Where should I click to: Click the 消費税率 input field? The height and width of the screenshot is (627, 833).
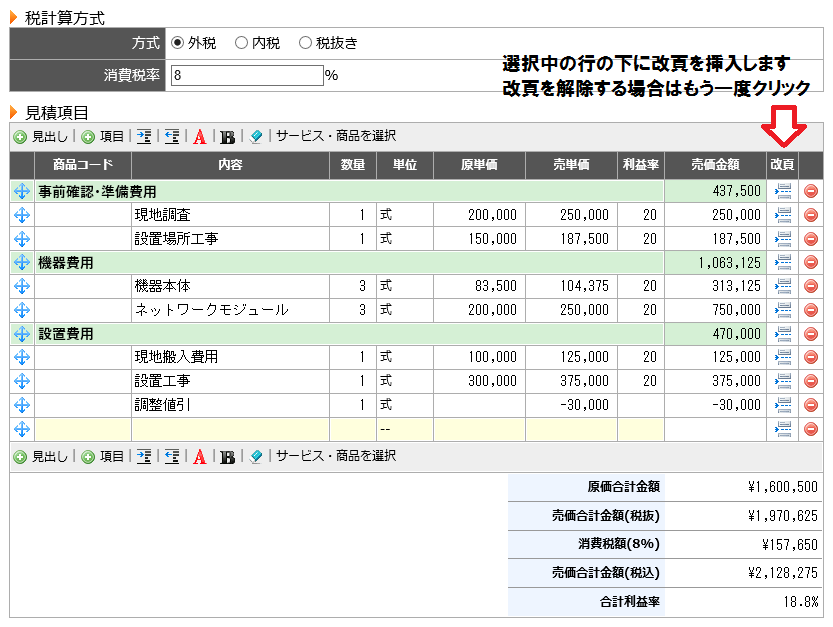coord(247,75)
